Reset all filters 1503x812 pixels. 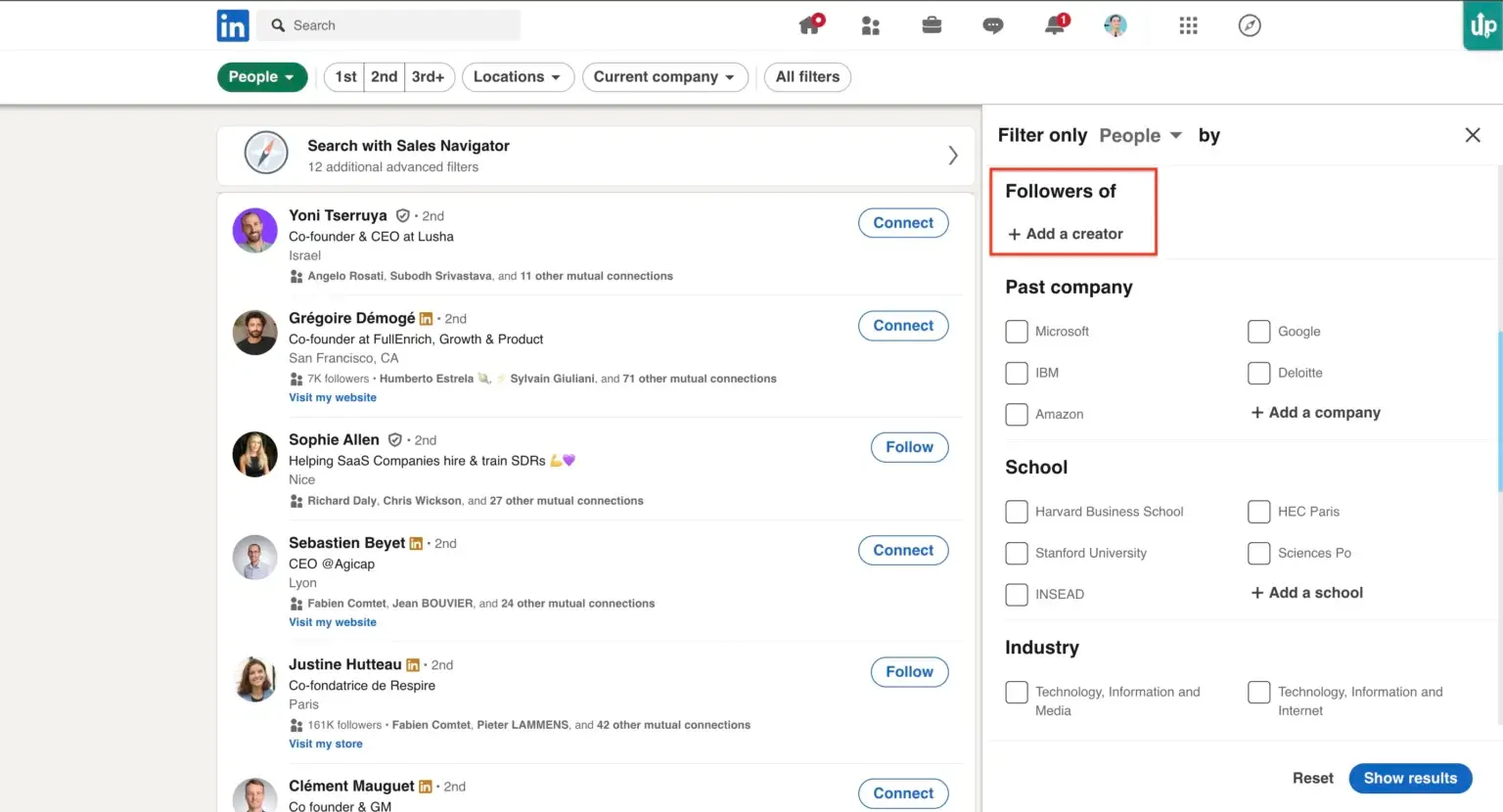click(1313, 779)
